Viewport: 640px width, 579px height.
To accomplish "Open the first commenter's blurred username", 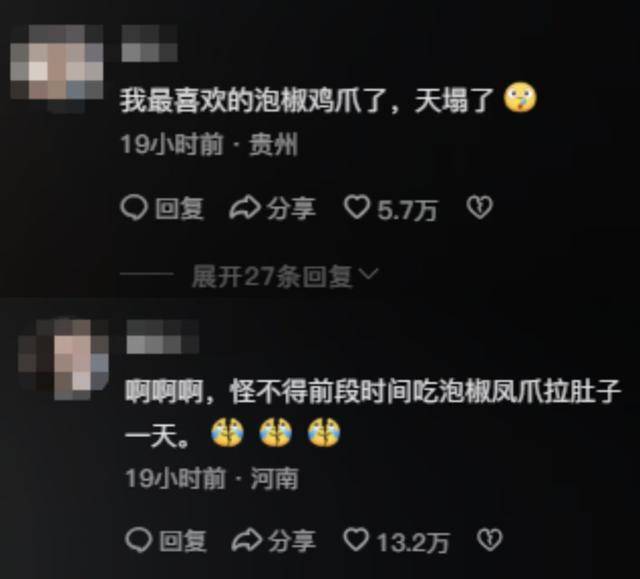I will [149, 43].
